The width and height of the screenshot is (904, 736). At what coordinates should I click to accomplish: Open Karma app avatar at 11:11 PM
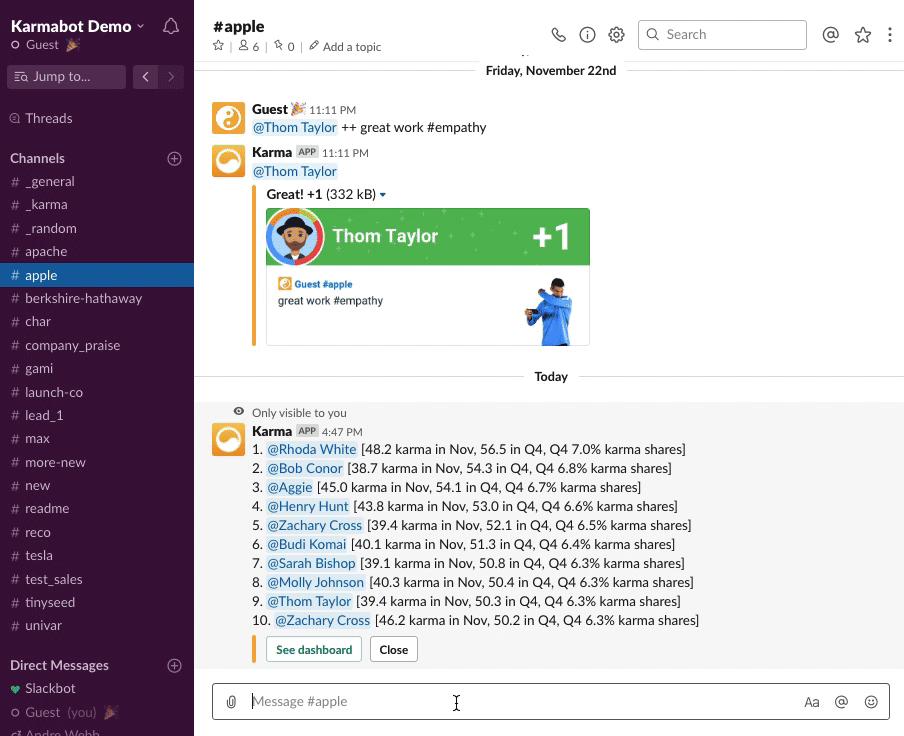(228, 161)
